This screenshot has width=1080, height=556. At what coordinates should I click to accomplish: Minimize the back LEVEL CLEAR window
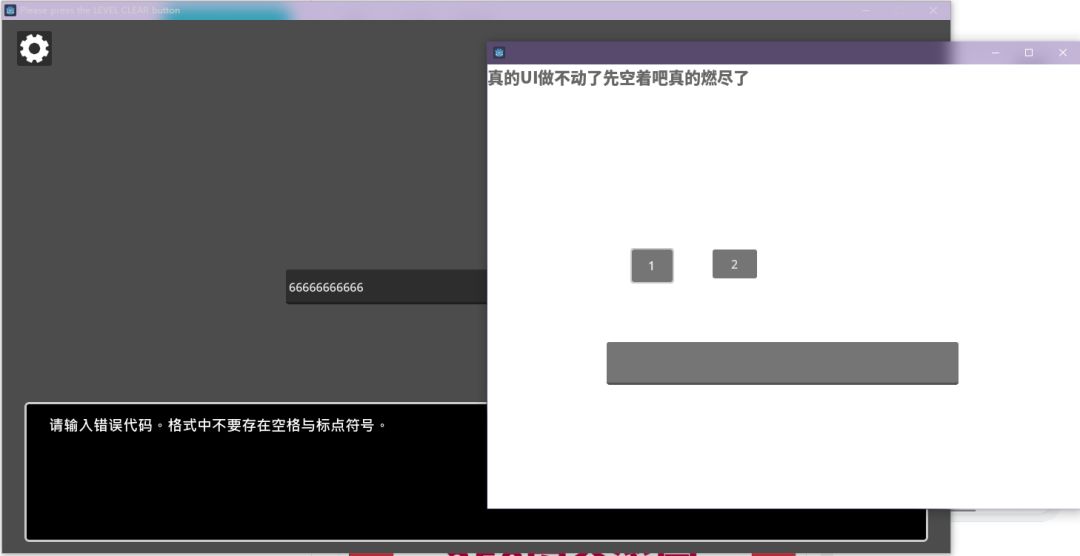(866, 10)
